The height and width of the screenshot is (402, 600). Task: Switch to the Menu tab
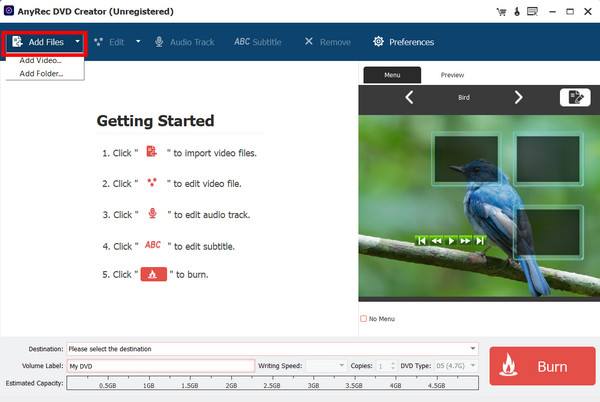click(392, 75)
